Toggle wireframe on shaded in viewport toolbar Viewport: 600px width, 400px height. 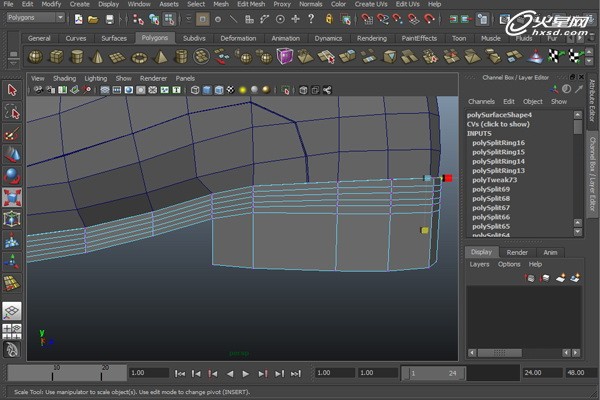[x=218, y=91]
